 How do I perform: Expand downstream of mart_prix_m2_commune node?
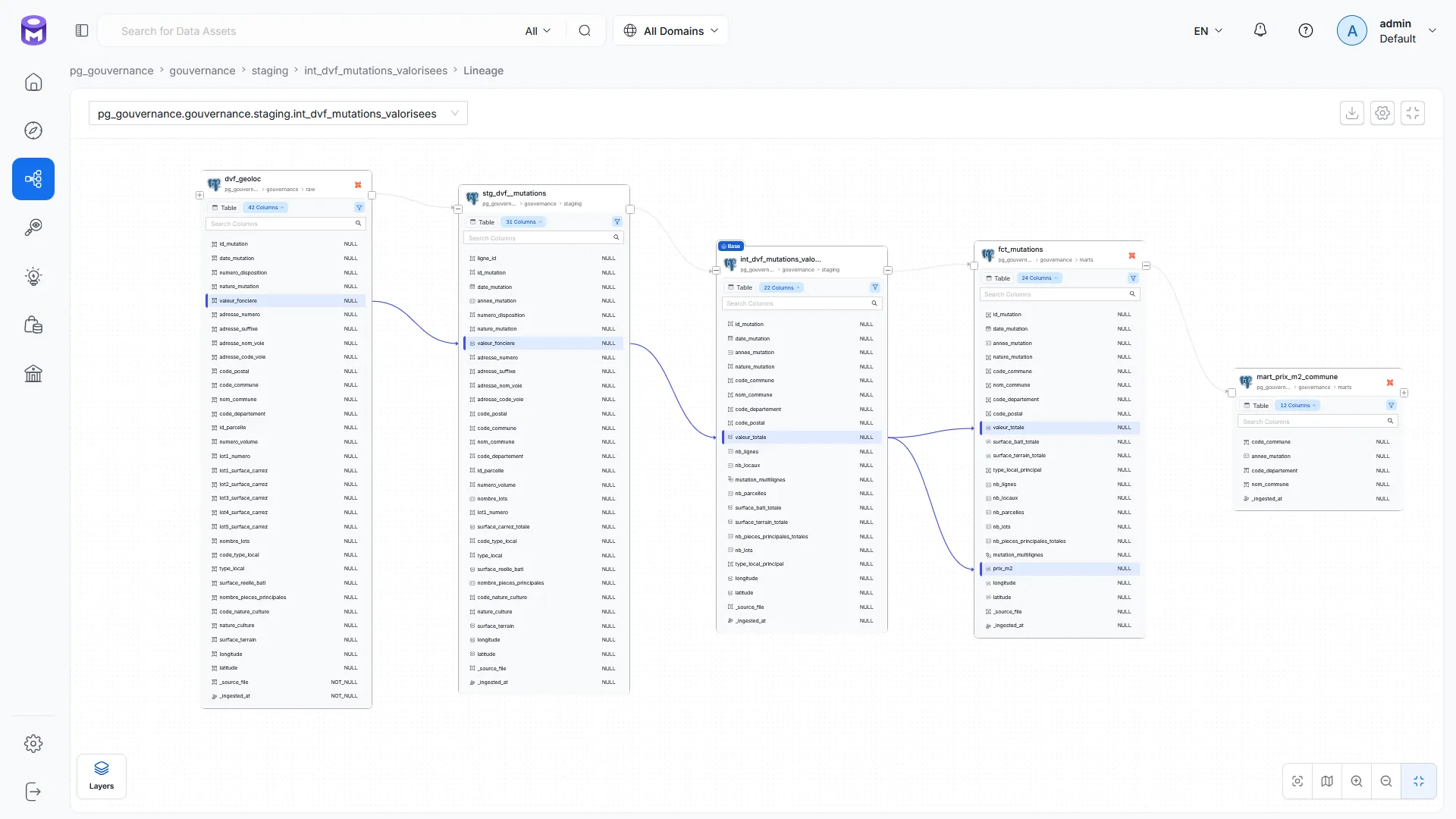point(1404,394)
